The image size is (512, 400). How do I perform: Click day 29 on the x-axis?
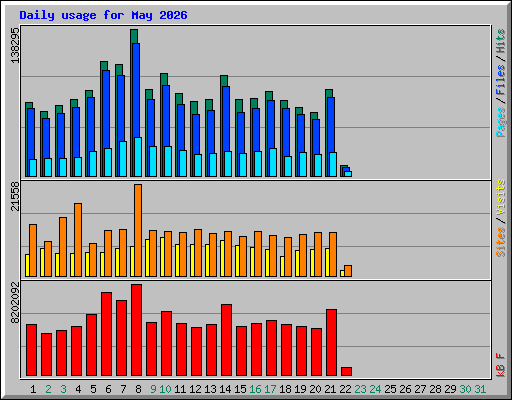(x=450, y=389)
